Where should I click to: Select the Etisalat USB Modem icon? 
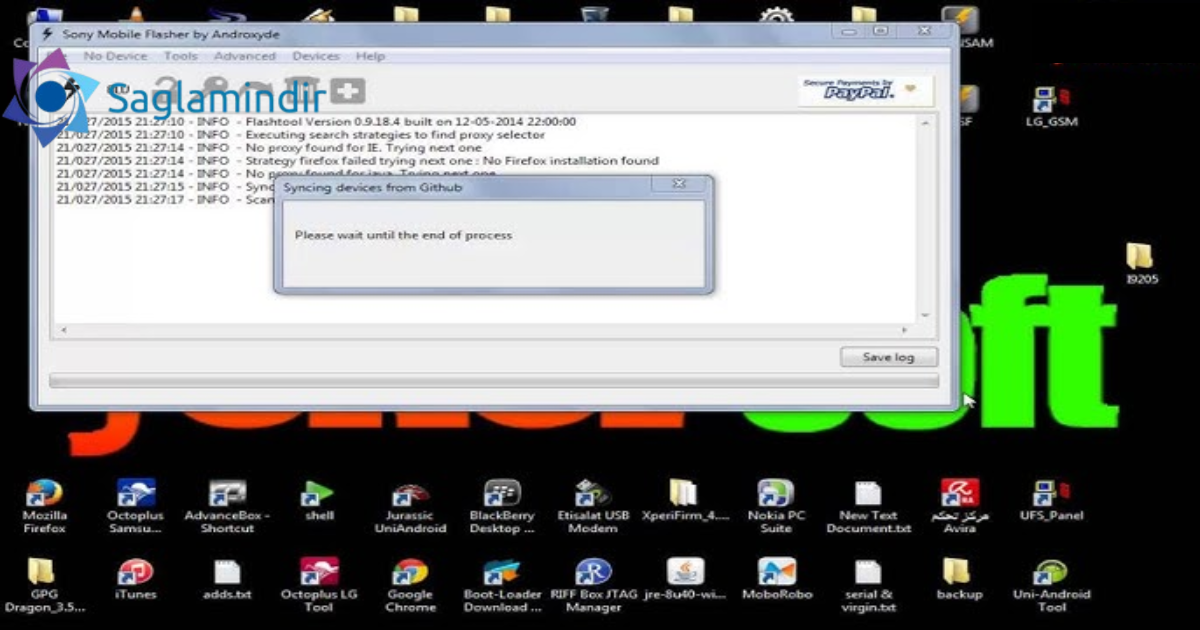click(x=593, y=506)
